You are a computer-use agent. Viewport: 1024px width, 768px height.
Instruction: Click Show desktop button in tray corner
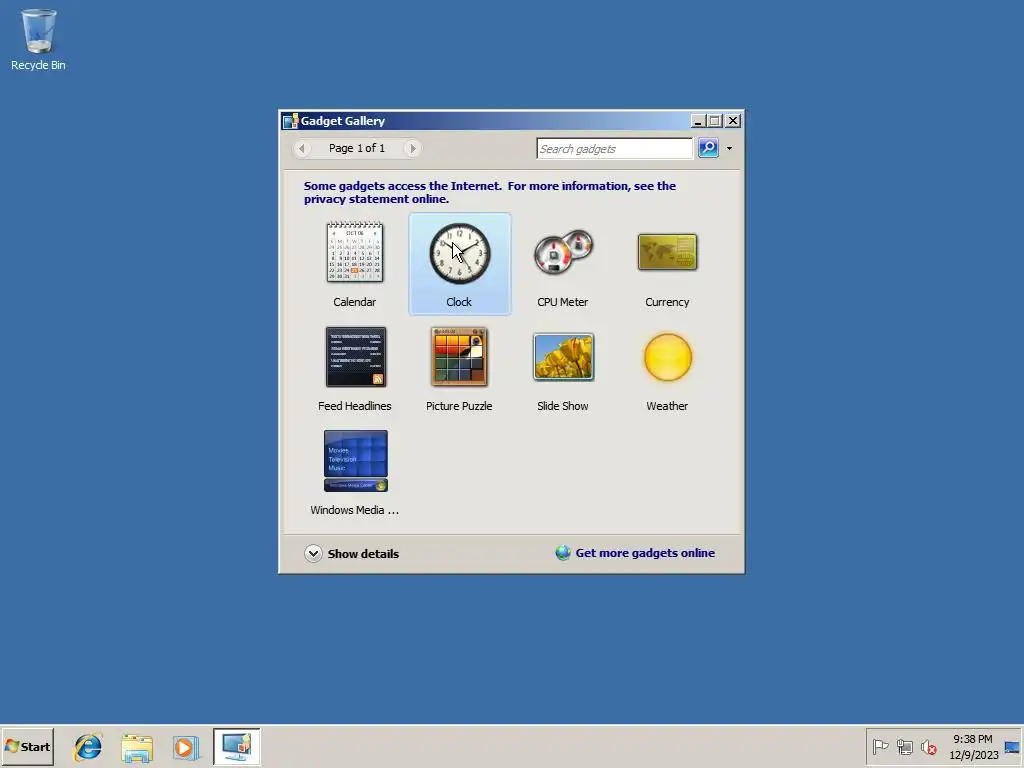click(x=1012, y=746)
